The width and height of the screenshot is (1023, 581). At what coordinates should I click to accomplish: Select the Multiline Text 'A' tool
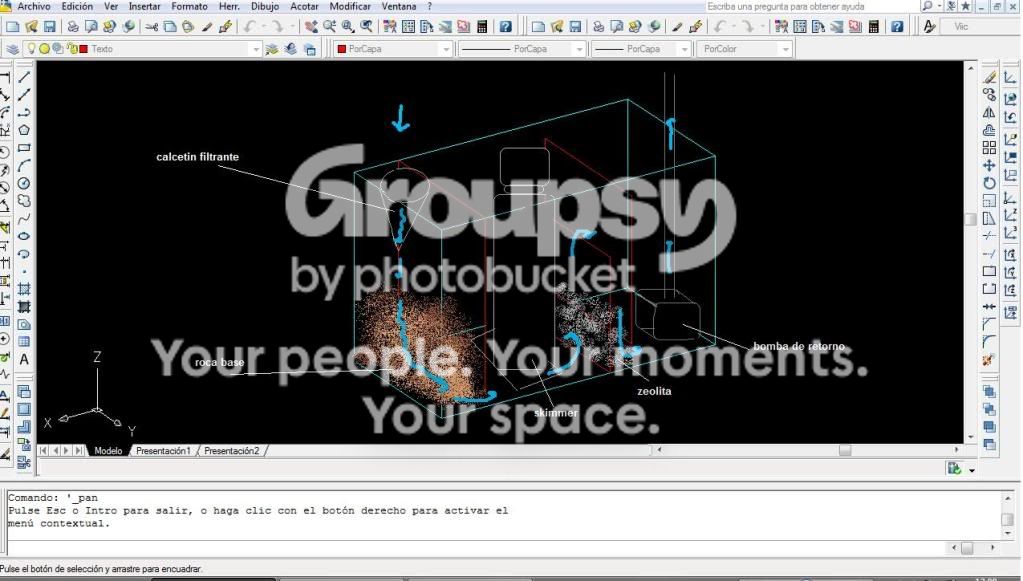(24, 359)
